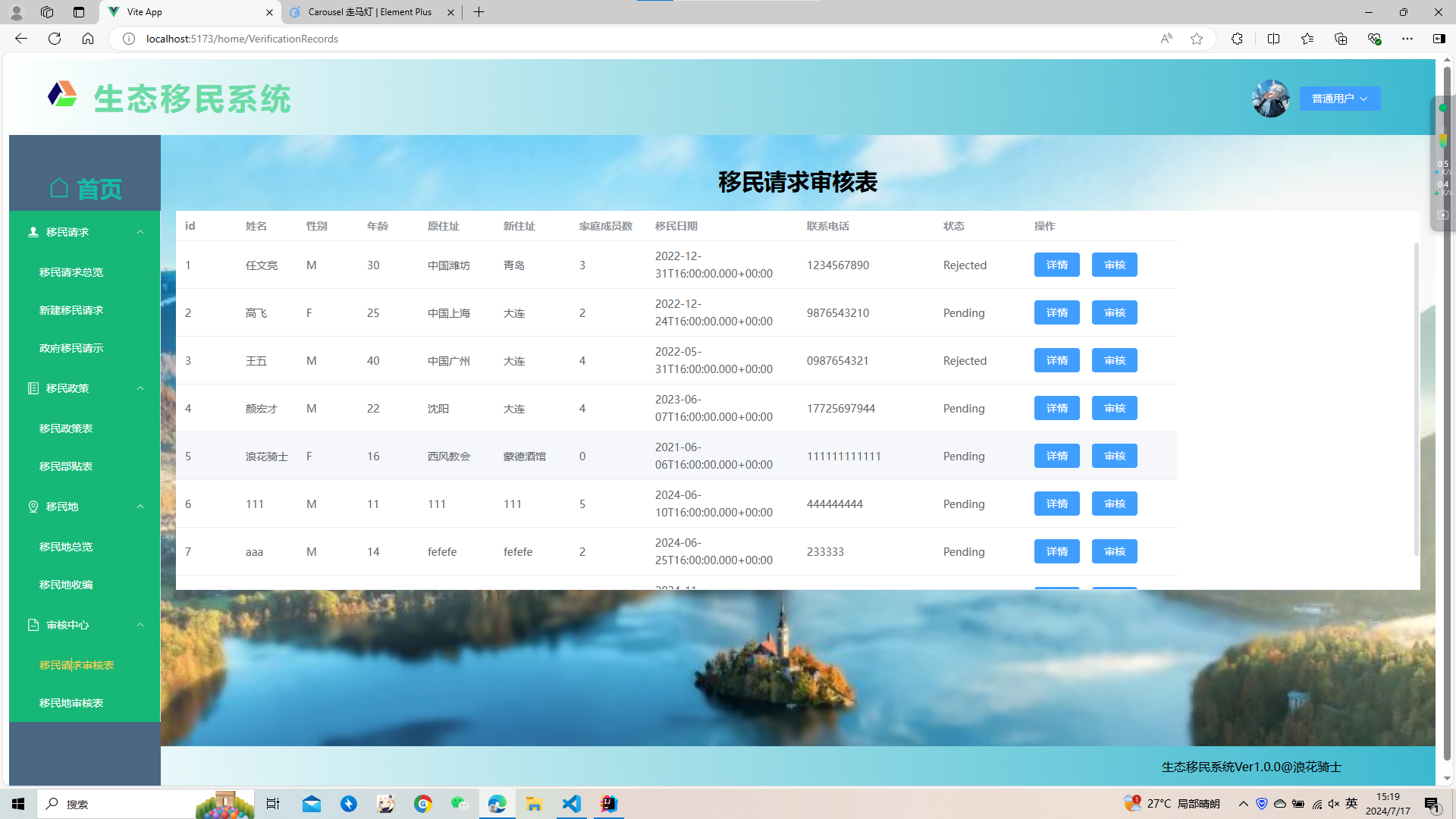Click 审核 for the aaa row
Viewport: 1456px width, 819px height.
coord(1115,551)
